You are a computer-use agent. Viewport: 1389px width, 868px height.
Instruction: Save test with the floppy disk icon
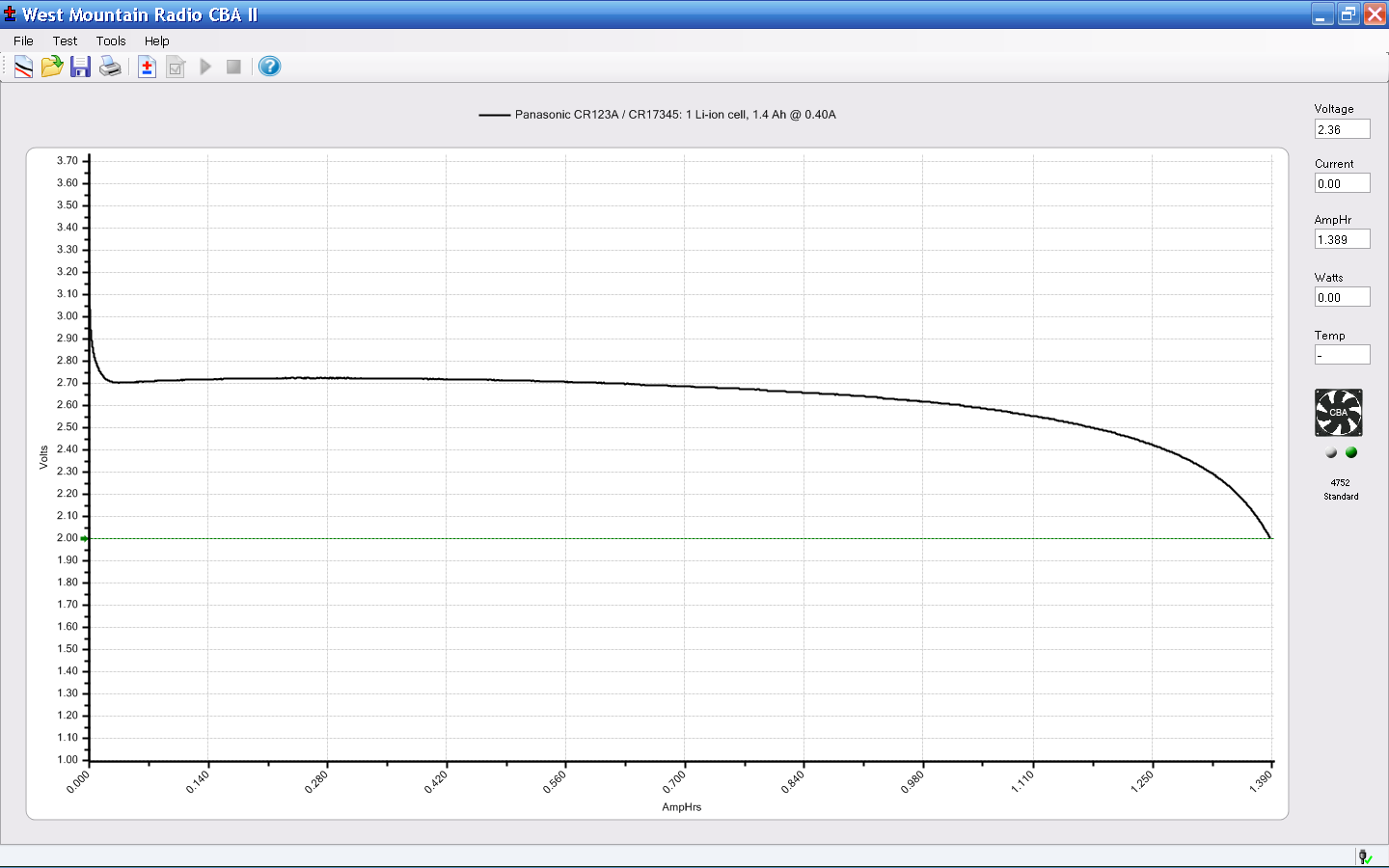point(80,67)
